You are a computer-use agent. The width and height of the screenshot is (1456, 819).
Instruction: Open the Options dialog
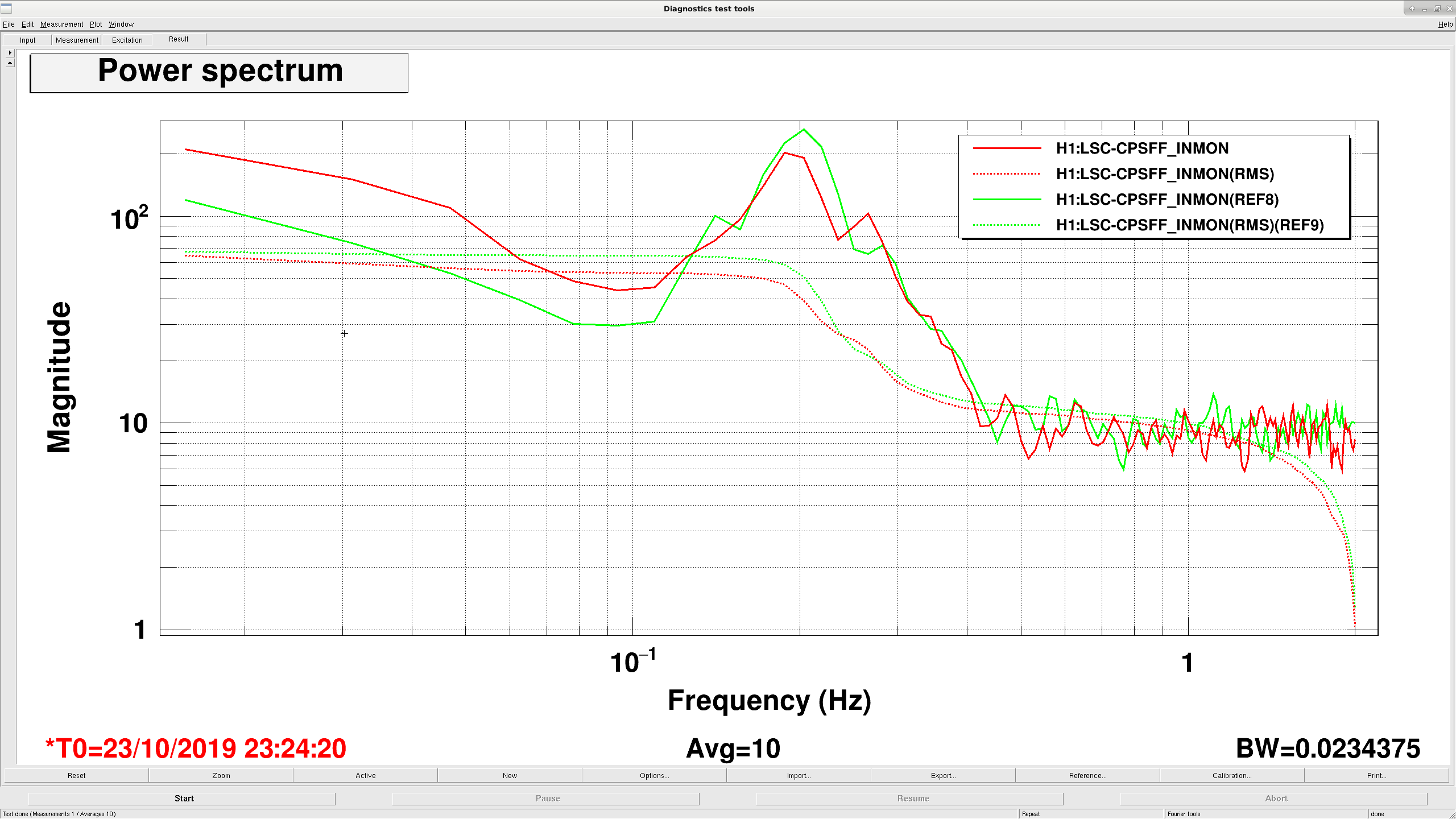coord(654,775)
